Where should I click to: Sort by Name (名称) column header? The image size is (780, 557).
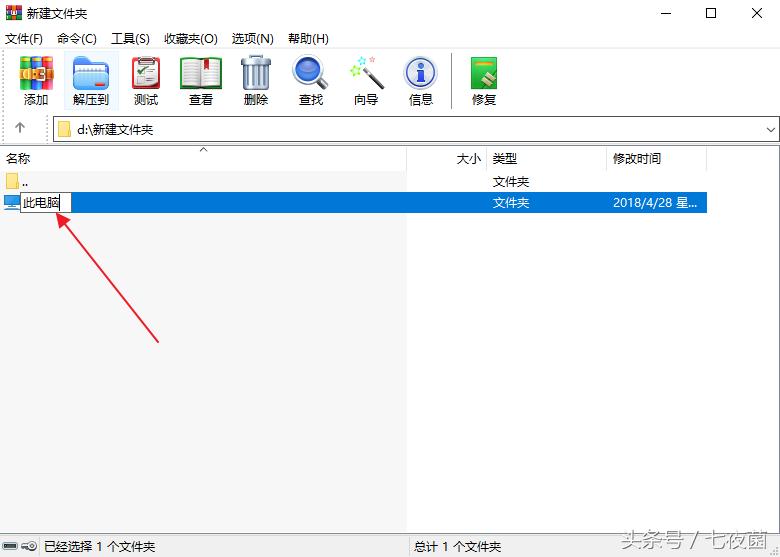(x=203, y=159)
